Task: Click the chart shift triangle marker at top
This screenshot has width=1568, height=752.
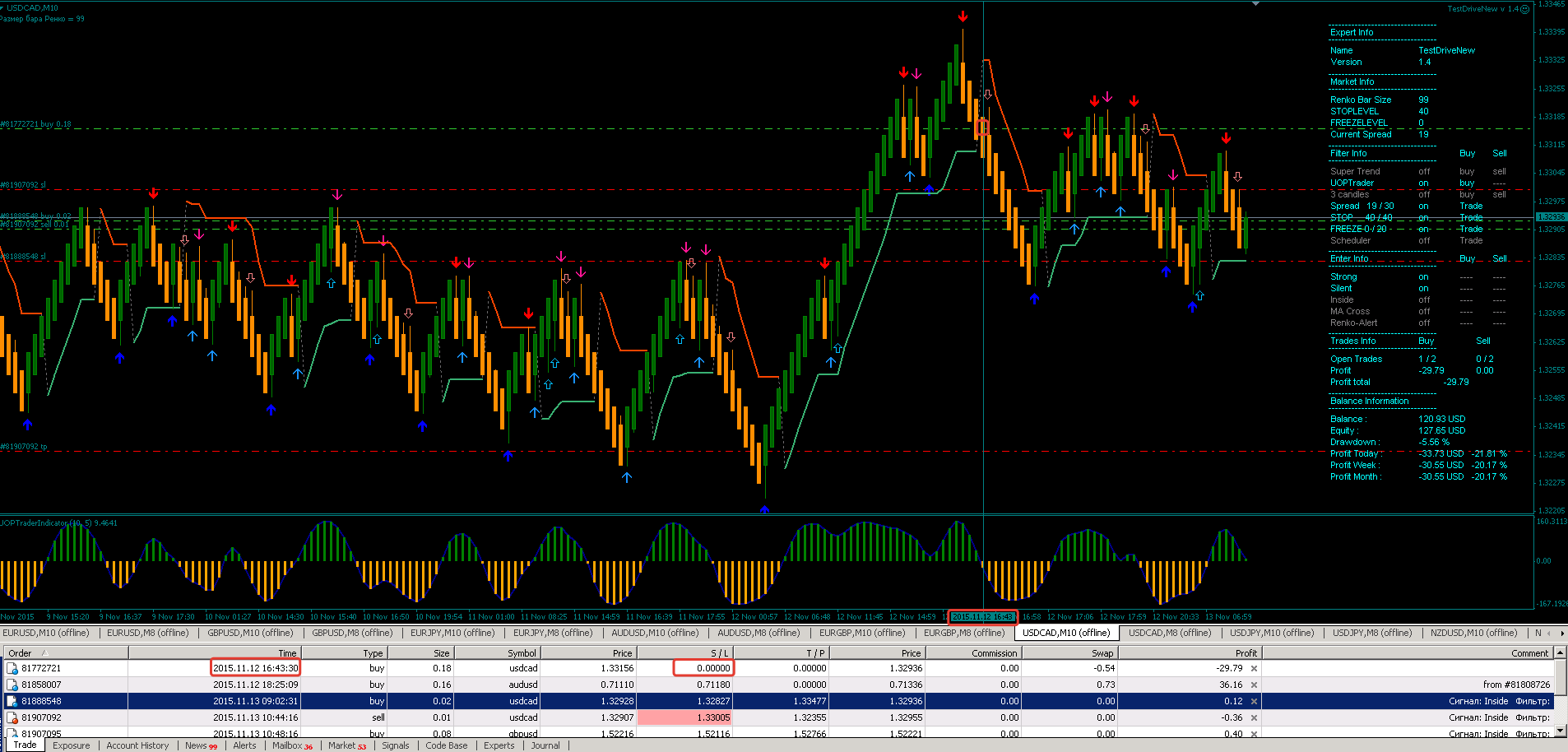Action: click(x=1255, y=4)
